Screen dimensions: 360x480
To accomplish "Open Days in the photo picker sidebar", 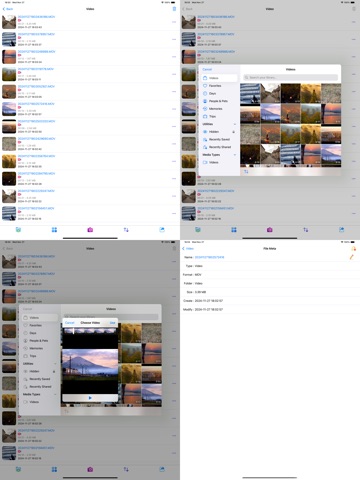I will (x=212, y=93).
